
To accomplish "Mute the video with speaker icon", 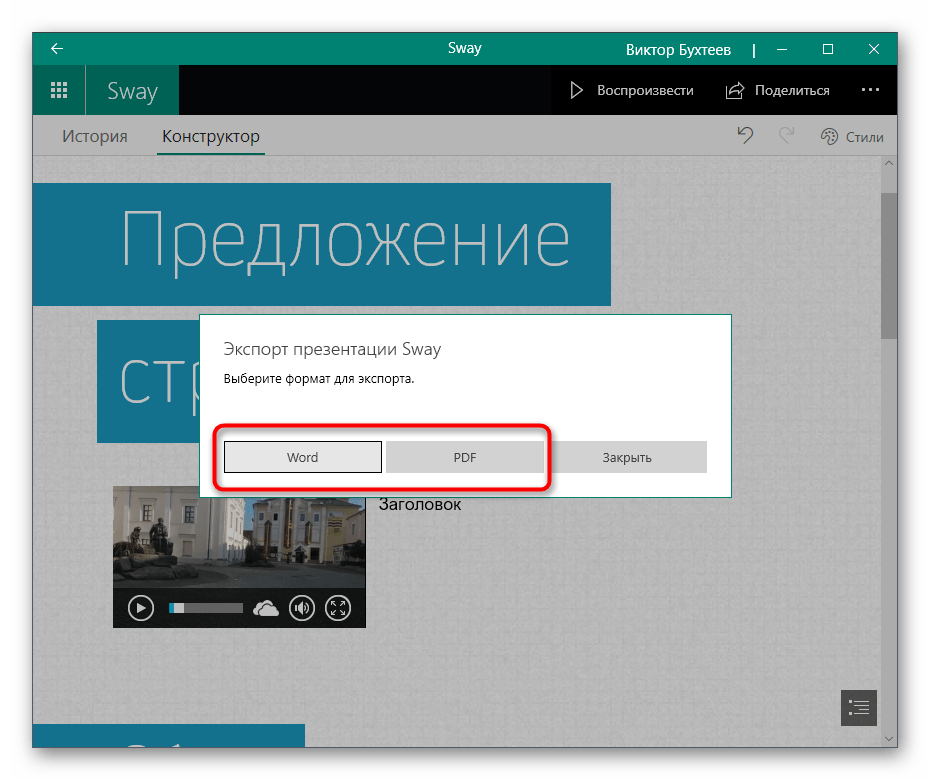I will coord(301,607).
